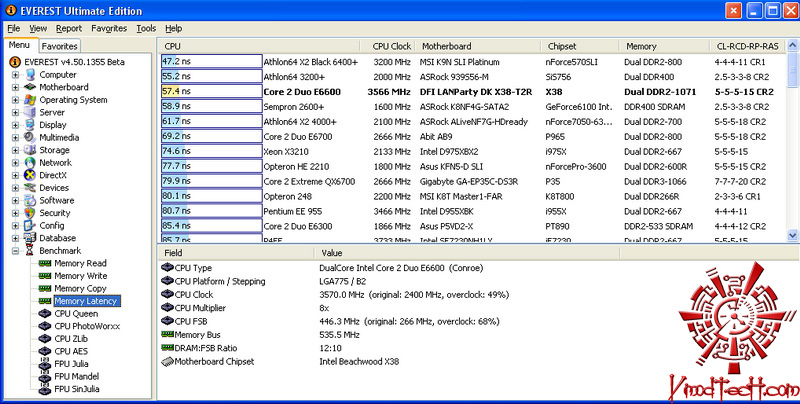This screenshot has height=404, width=800.
Task: Click the 69.2 ns latency bar
Action: (x=212, y=137)
